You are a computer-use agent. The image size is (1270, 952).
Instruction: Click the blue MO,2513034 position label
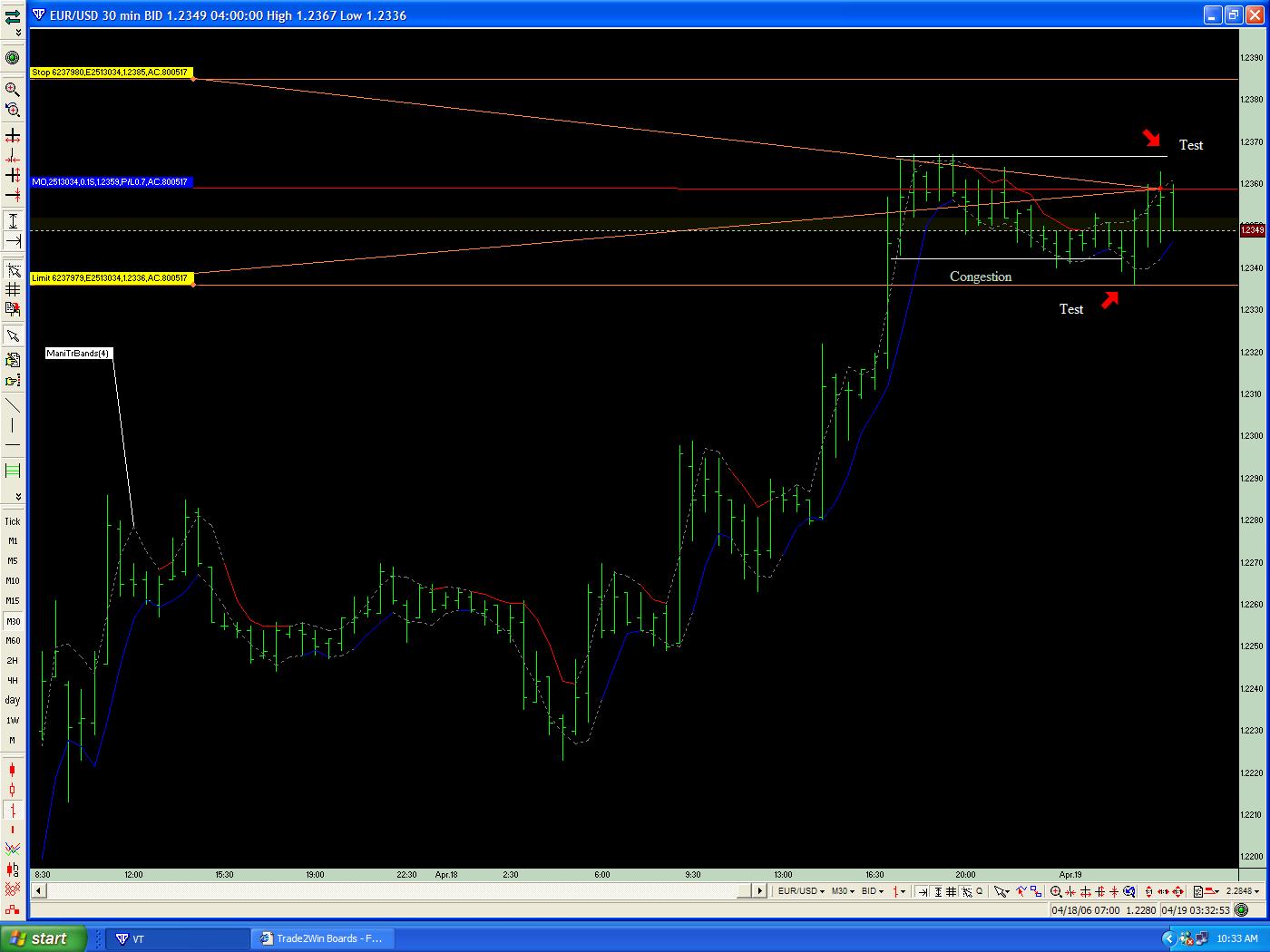110,182
